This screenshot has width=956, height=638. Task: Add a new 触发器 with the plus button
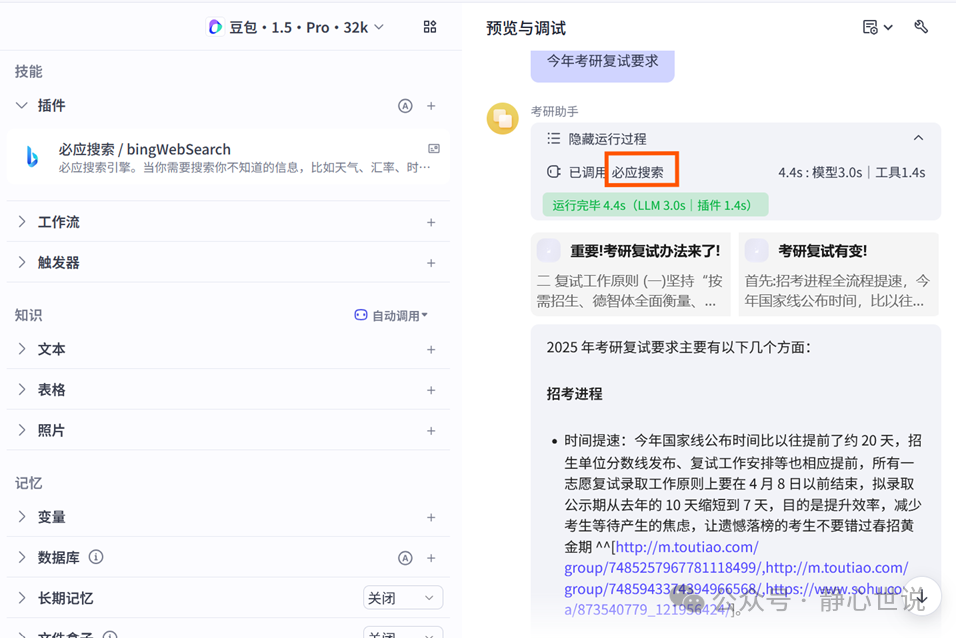tap(432, 262)
